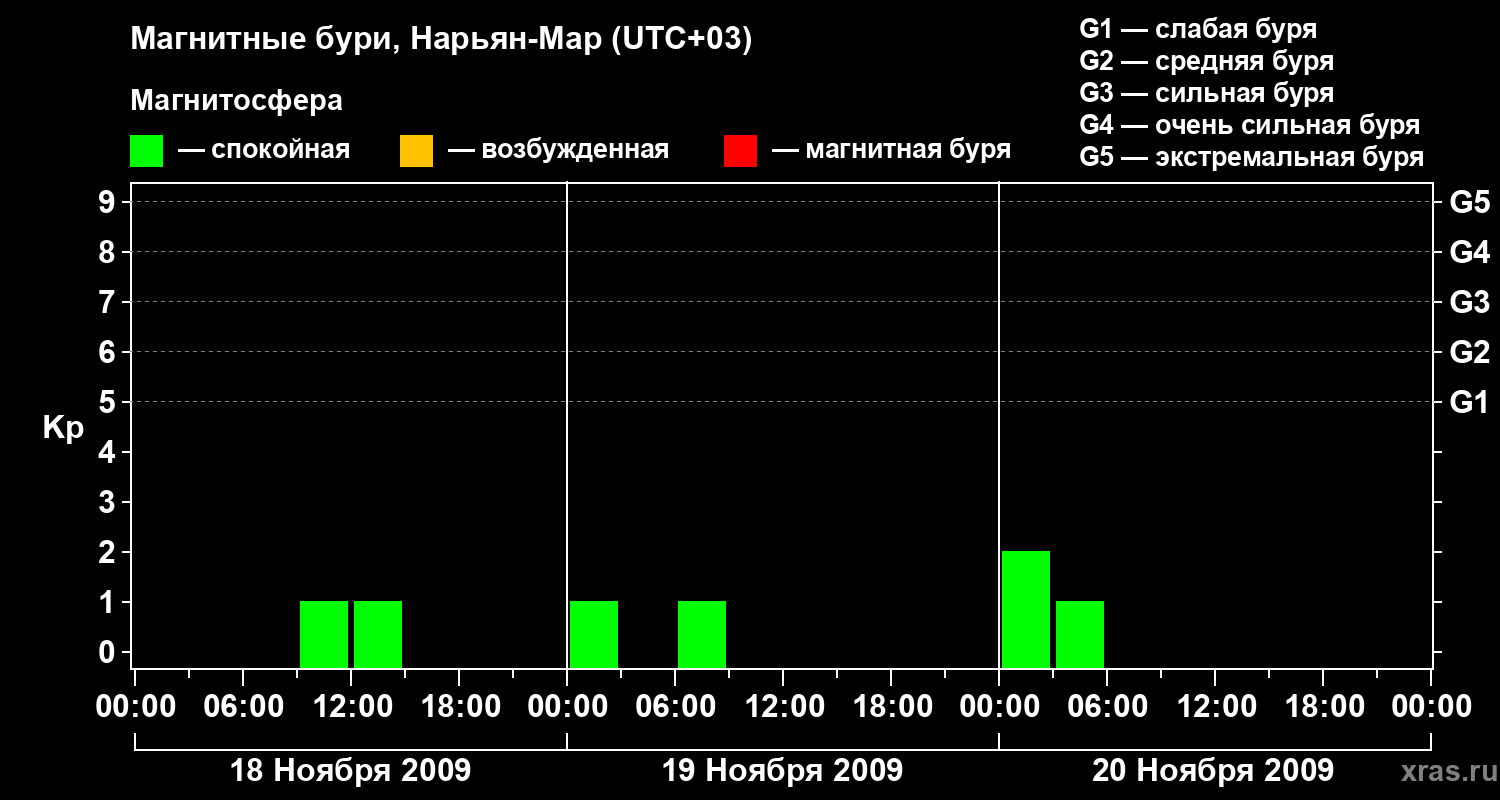This screenshot has width=1500, height=800.
Task: Click the '00:00' label starting 19 November
Action: [x=567, y=706]
